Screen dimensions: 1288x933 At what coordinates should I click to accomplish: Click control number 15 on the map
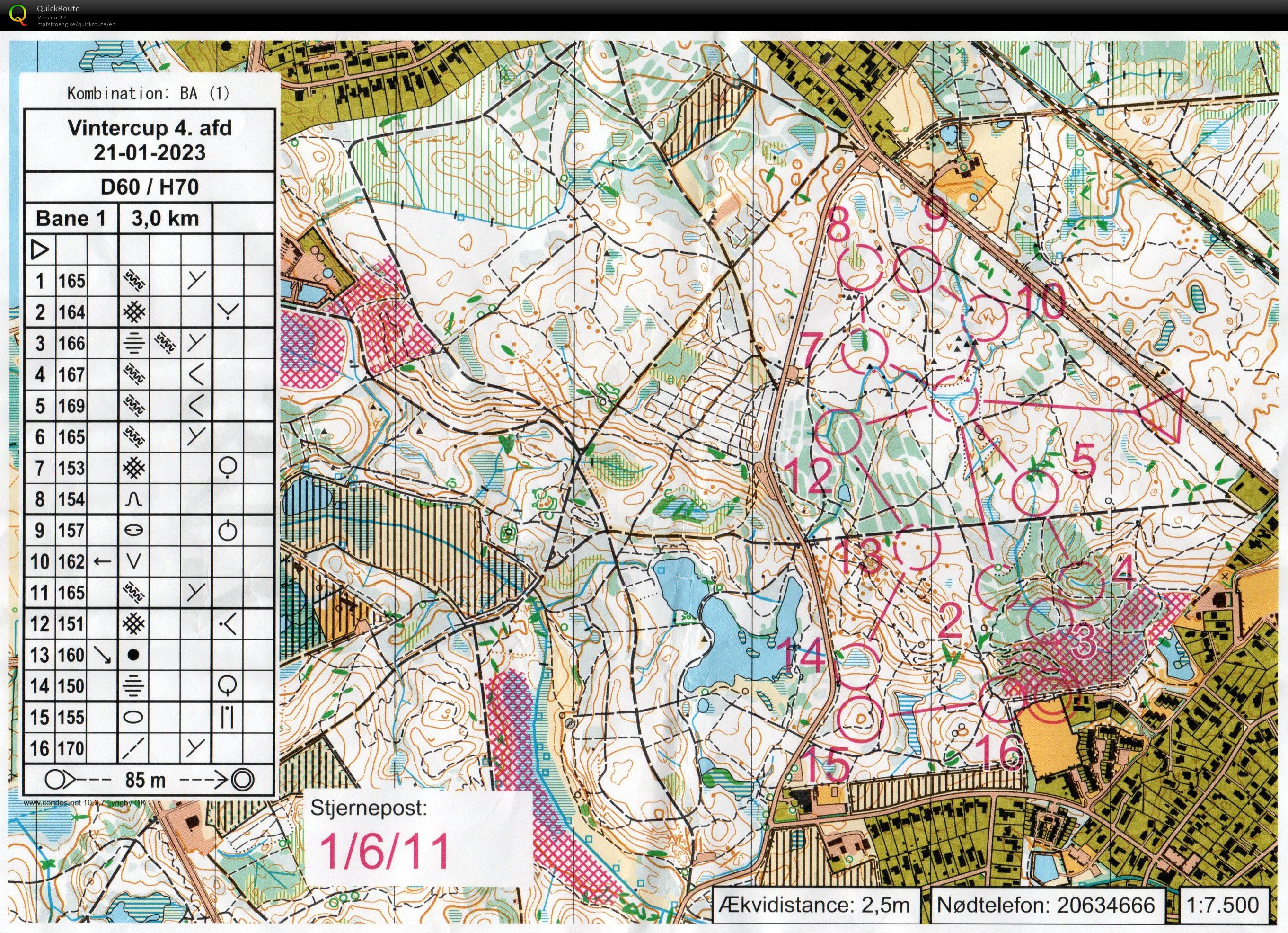pos(828,765)
